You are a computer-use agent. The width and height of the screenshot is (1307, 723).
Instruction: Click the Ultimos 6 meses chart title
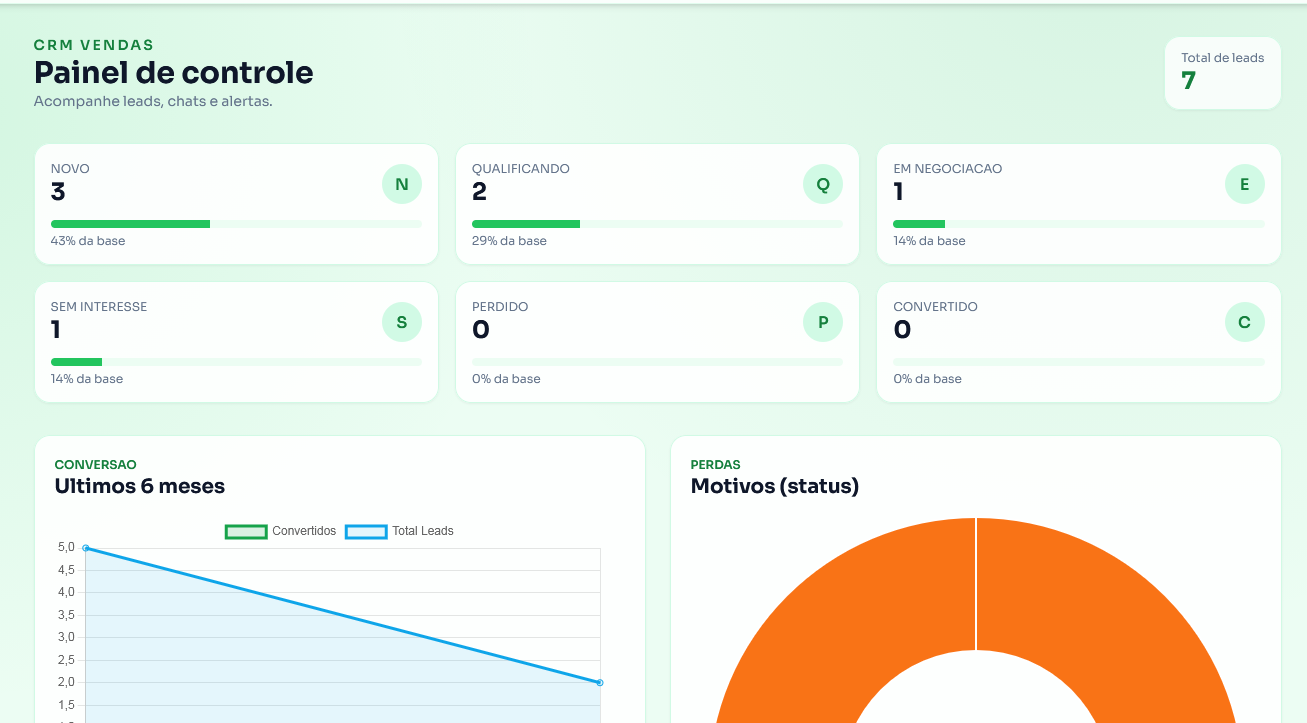point(140,487)
